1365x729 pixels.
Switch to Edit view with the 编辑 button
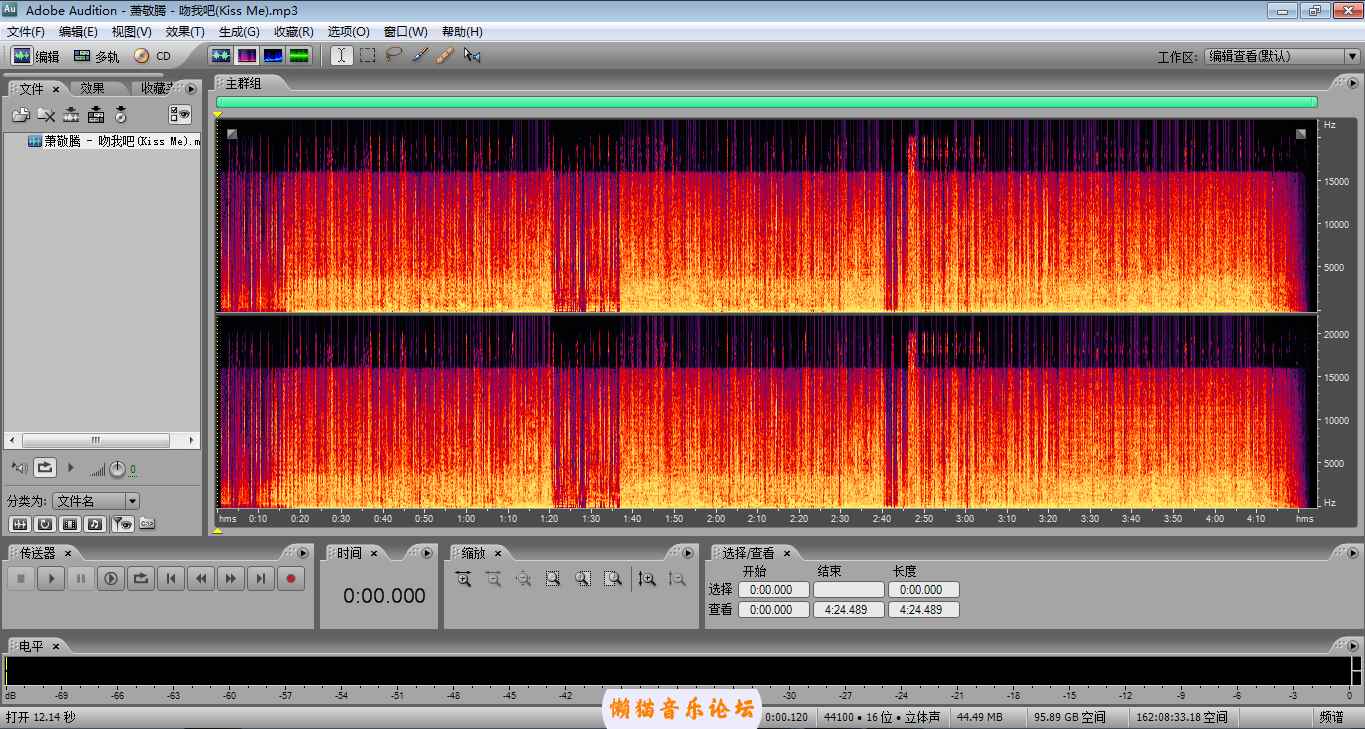point(35,56)
